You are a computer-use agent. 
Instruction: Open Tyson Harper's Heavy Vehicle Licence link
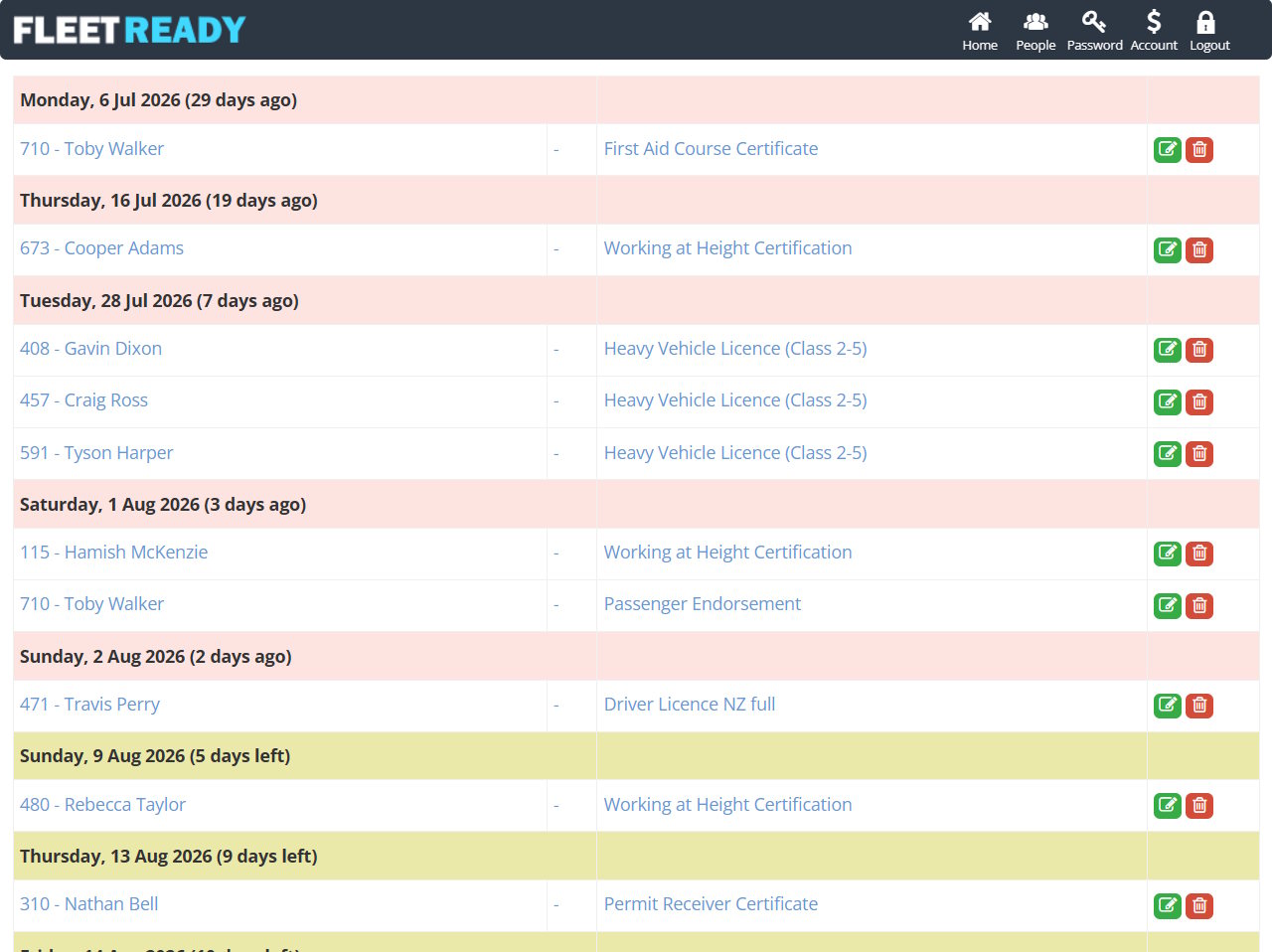tap(735, 453)
